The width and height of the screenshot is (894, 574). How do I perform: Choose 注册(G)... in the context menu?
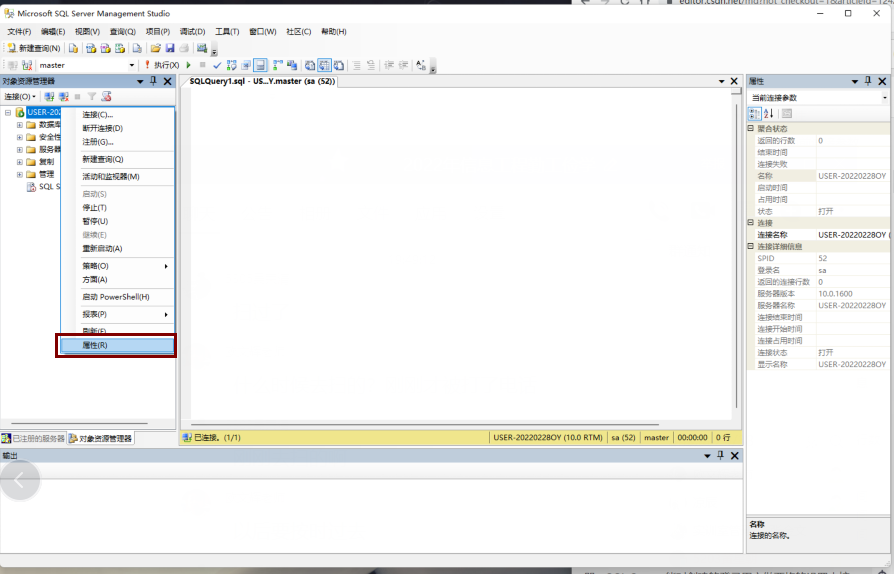click(x=117, y=142)
